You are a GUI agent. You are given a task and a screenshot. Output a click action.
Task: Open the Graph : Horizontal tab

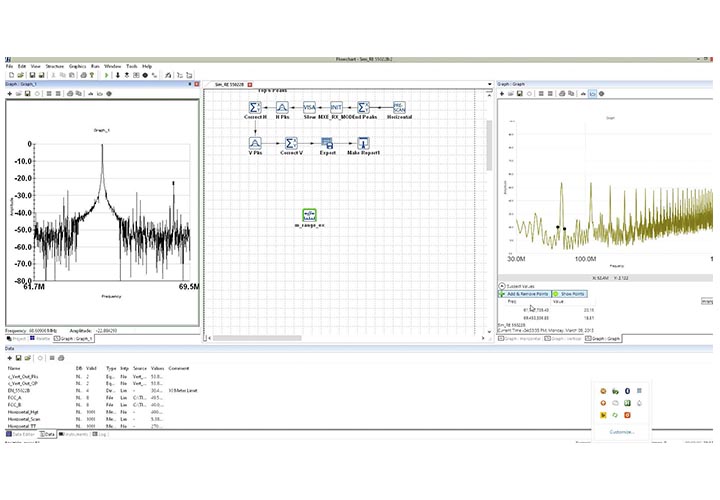click(x=520, y=339)
